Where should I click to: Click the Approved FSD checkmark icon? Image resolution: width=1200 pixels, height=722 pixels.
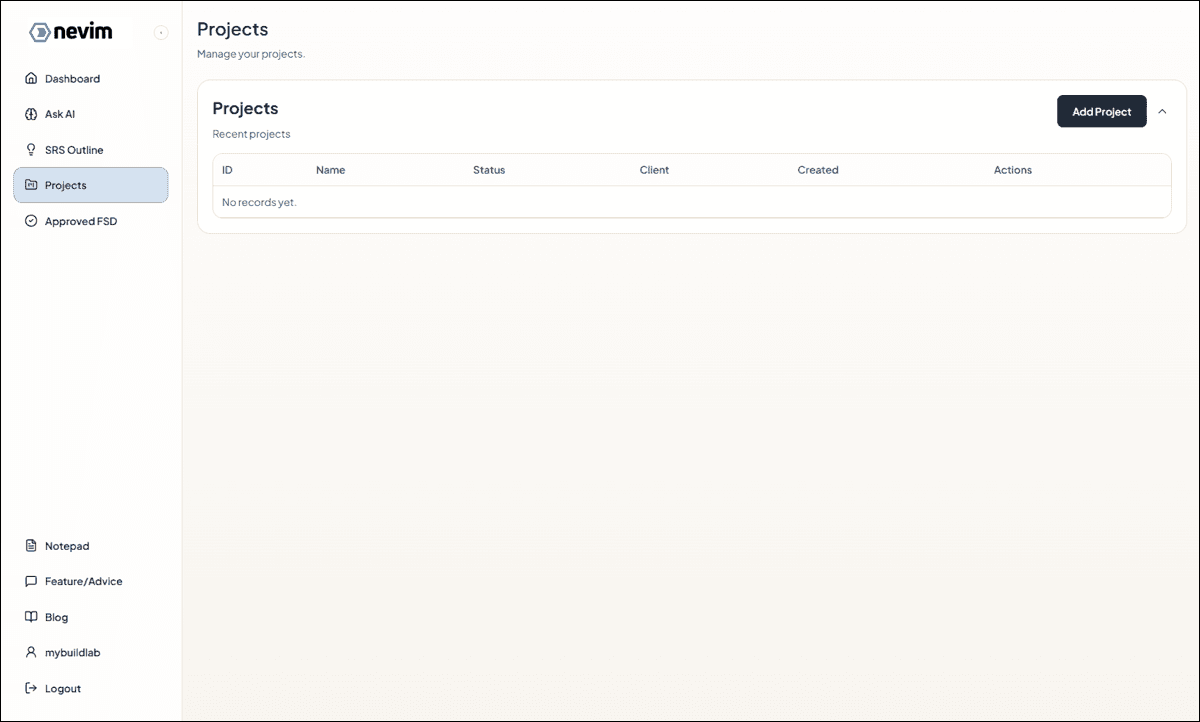30,221
